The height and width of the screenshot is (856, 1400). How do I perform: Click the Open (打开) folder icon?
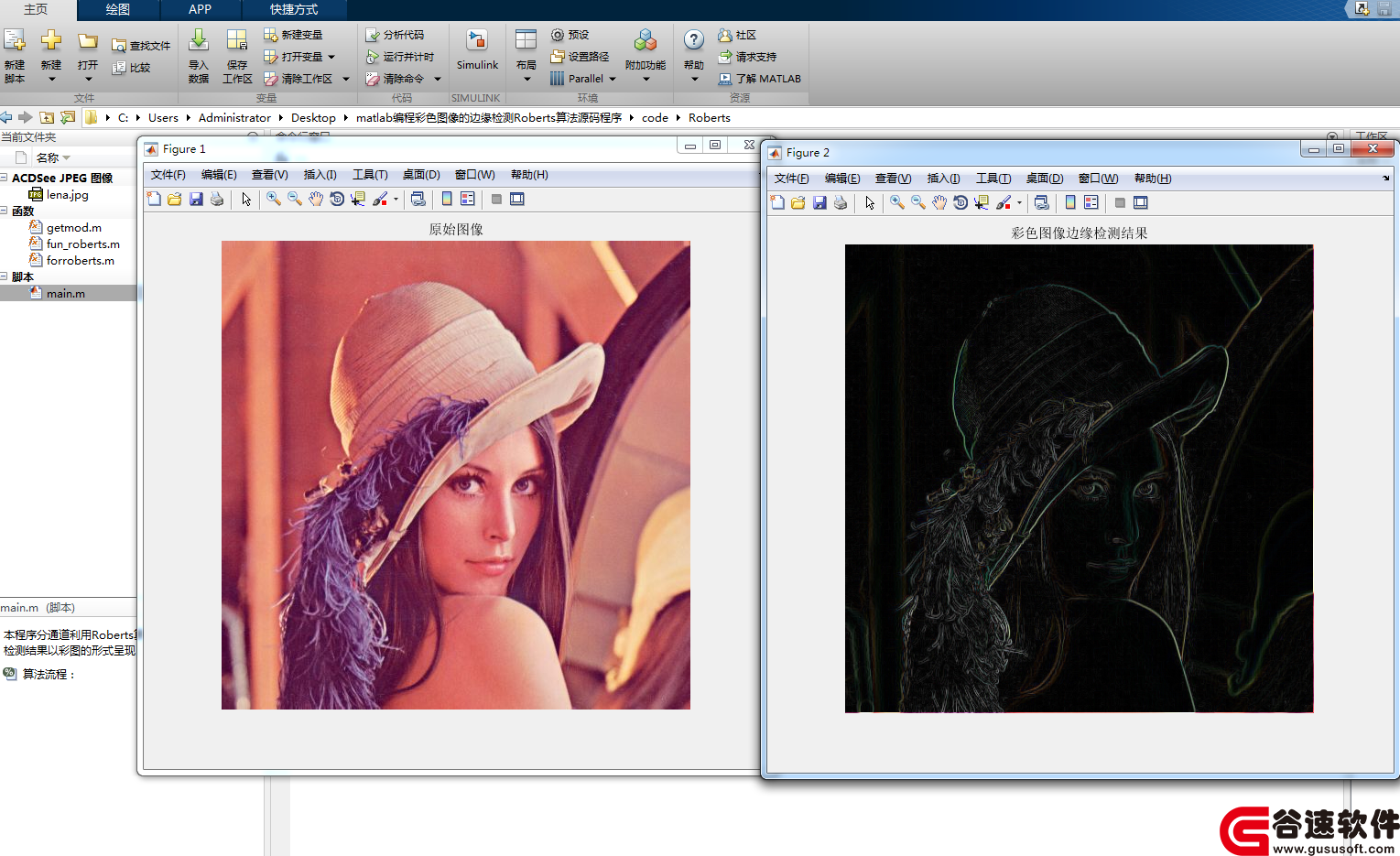coord(88,41)
